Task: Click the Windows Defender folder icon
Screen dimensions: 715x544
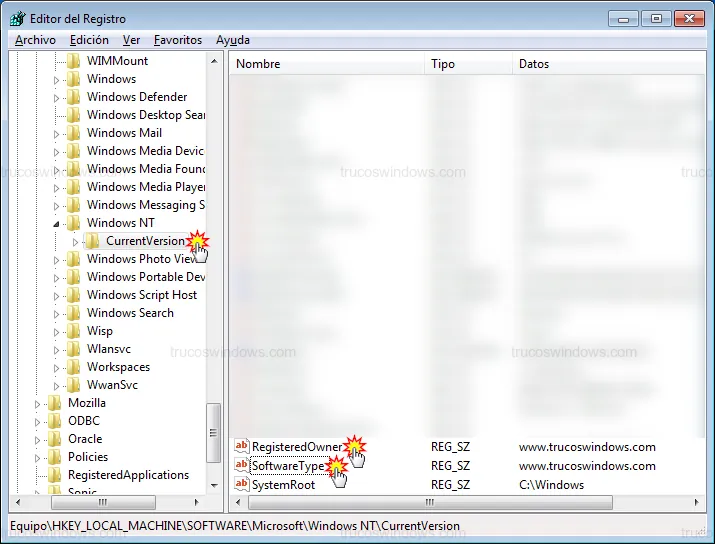Action: pos(73,97)
